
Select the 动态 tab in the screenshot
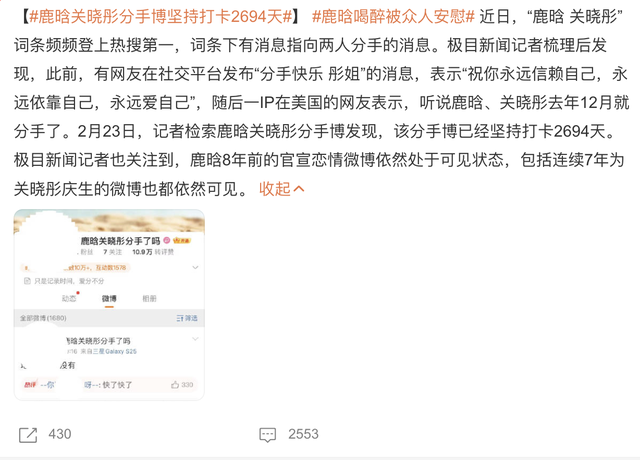[69, 298]
